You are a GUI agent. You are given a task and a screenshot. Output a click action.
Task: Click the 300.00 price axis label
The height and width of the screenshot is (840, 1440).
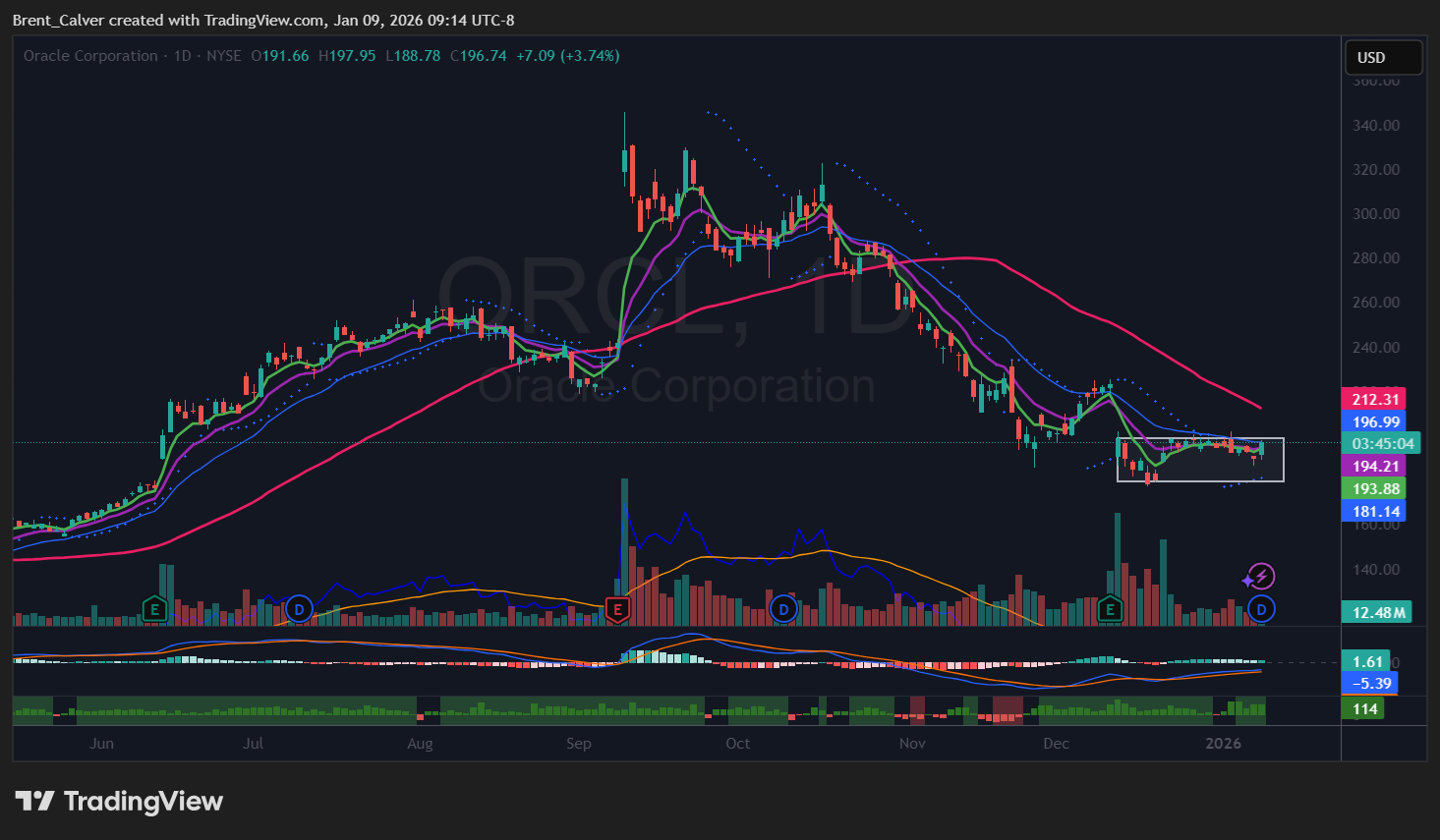click(1376, 213)
